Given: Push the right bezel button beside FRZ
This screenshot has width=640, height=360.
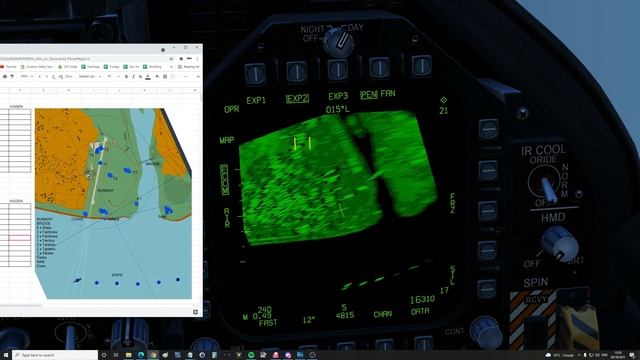Looking at the screenshot, I should [x=487, y=211].
